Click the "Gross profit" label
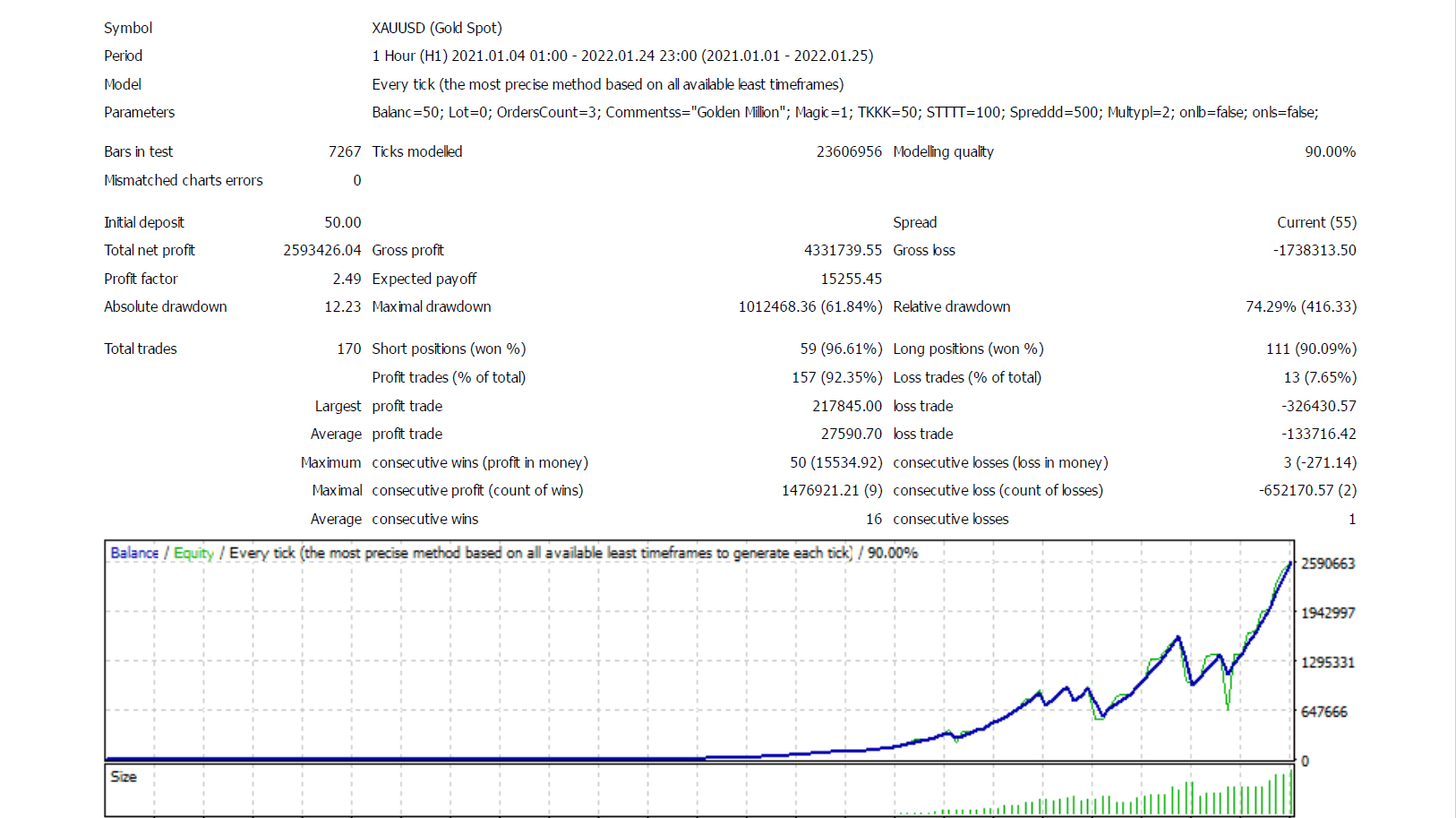 pyautogui.click(x=408, y=250)
